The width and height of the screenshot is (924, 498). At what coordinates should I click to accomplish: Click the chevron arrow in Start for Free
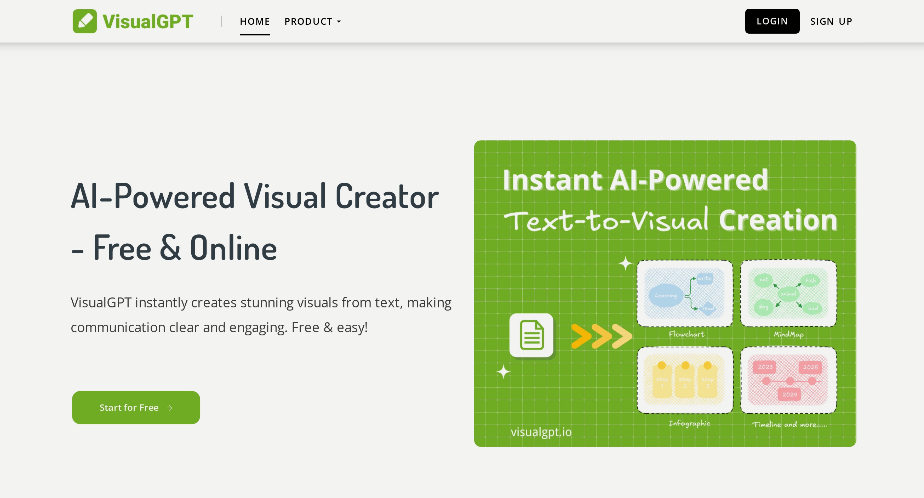170,408
